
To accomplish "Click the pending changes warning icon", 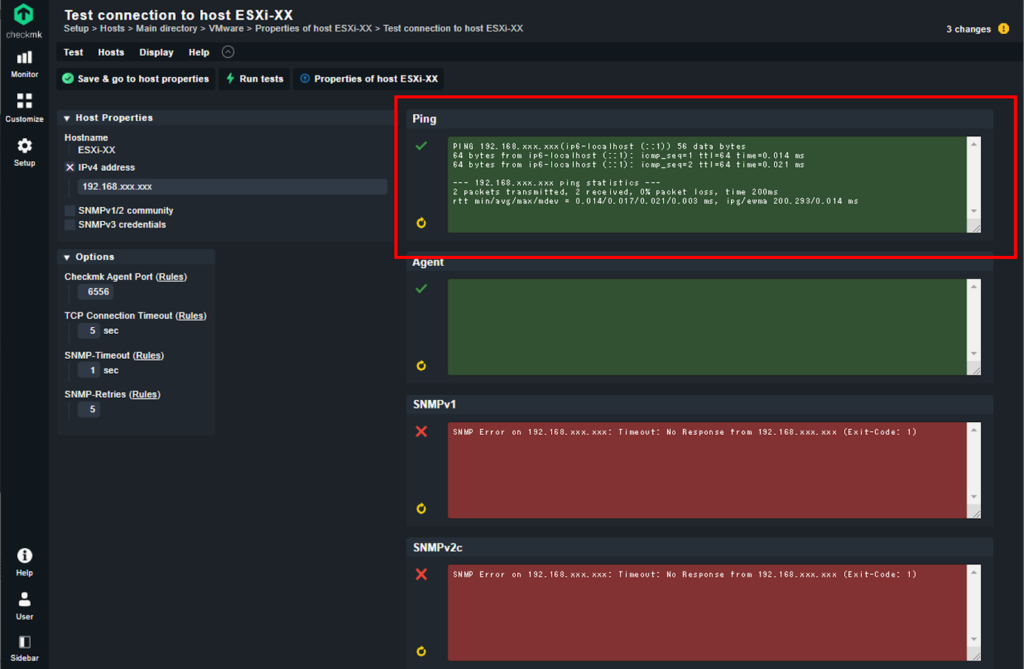I will tap(1004, 29).
